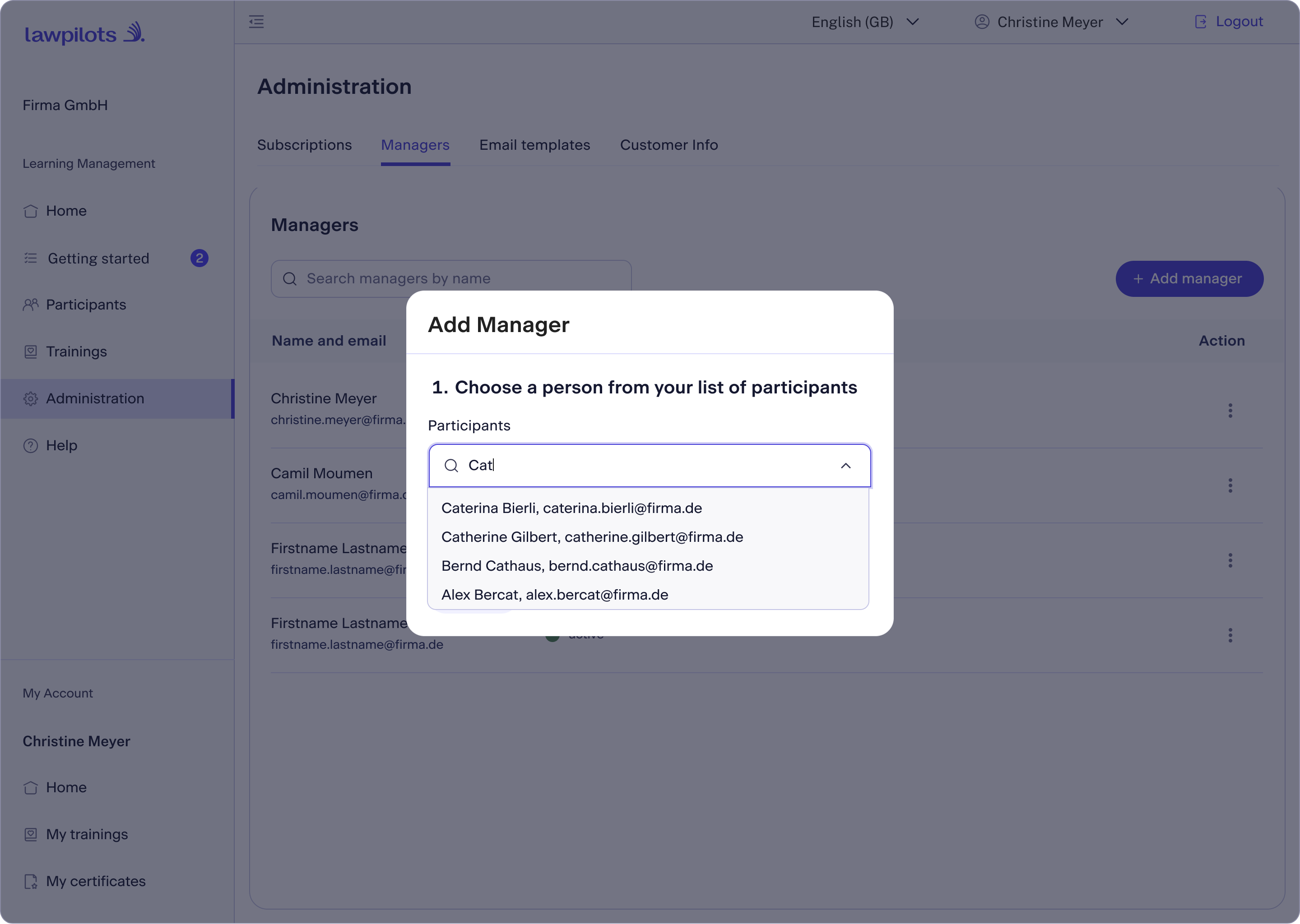The width and height of the screenshot is (1300, 924).
Task: Open action menu for last Firstname Lastname row
Action: [x=1230, y=635]
